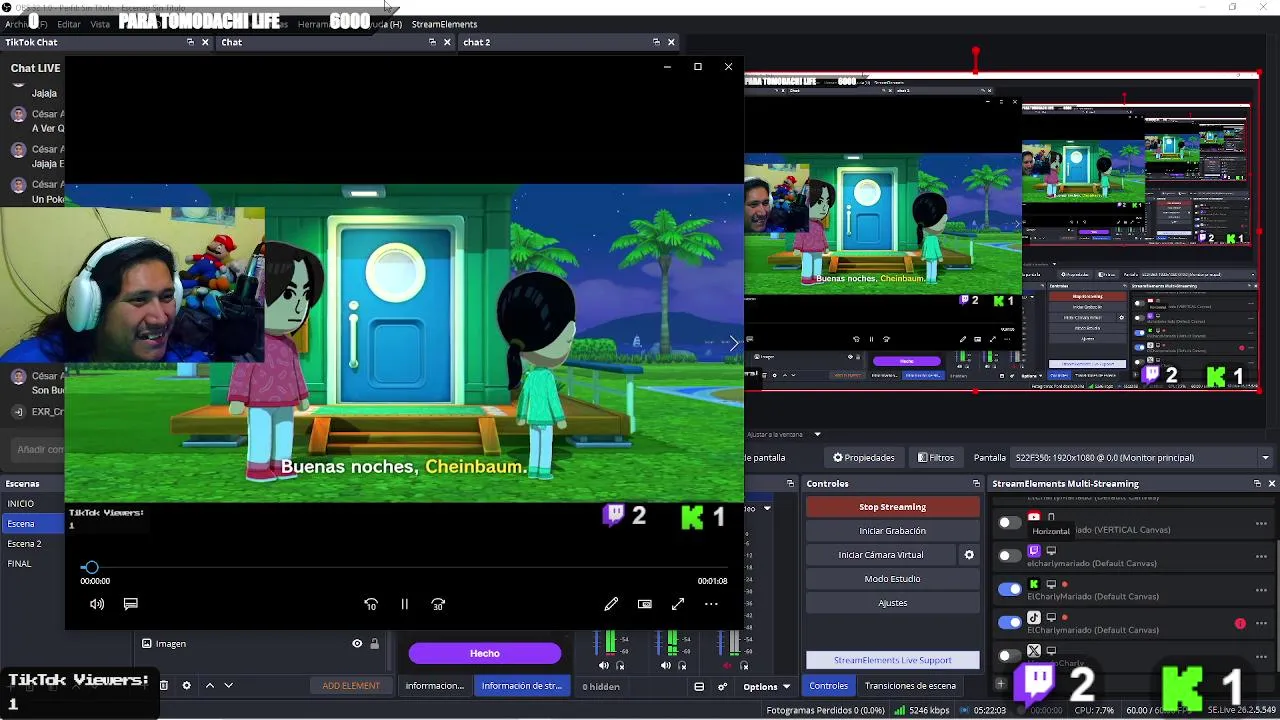Open source properties gear icon
Image resolution: width=1280 pixels, height=720 pixels.
186,686
